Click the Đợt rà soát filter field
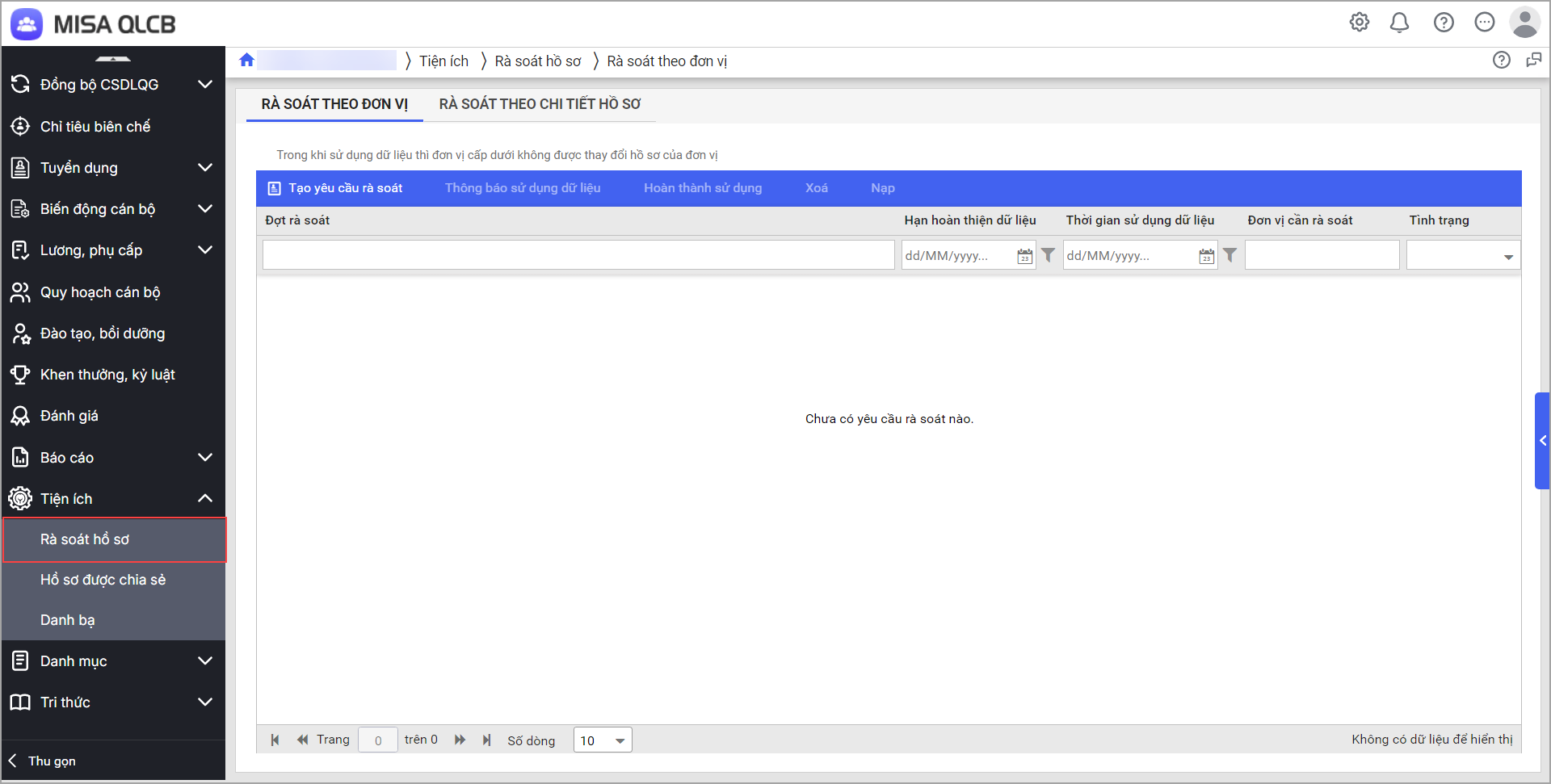Image resolution: width=1551 pixels, height=784 pixels. pos(578,255)
